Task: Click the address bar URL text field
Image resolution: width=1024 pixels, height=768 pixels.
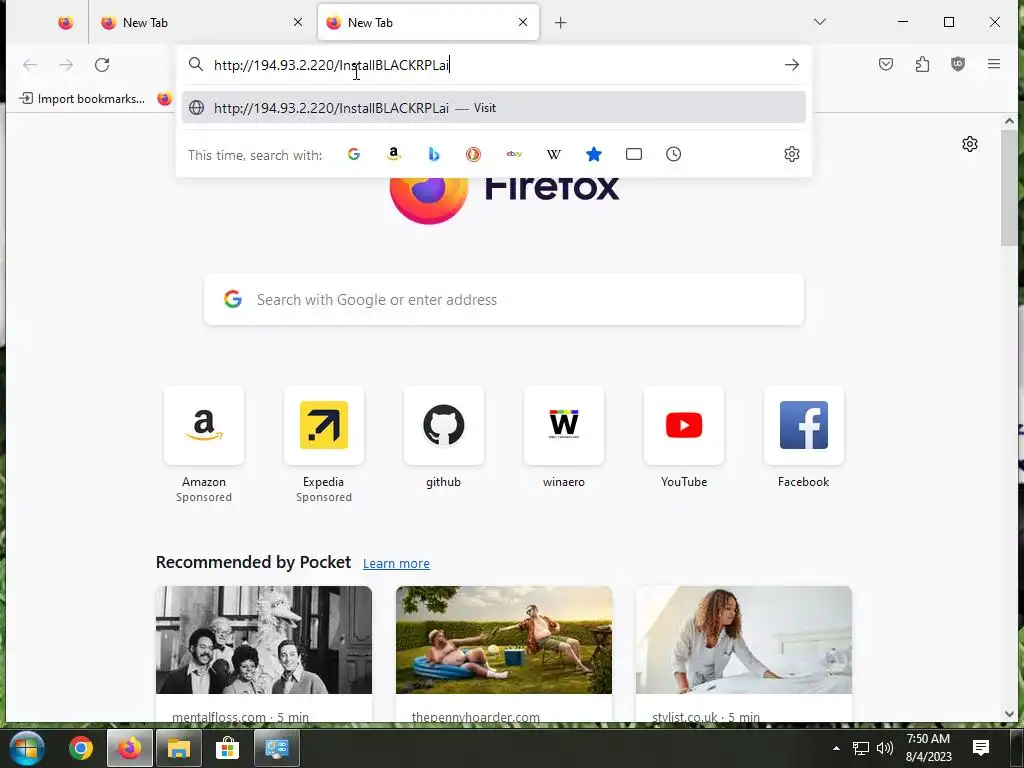Action: coord(493,65)
